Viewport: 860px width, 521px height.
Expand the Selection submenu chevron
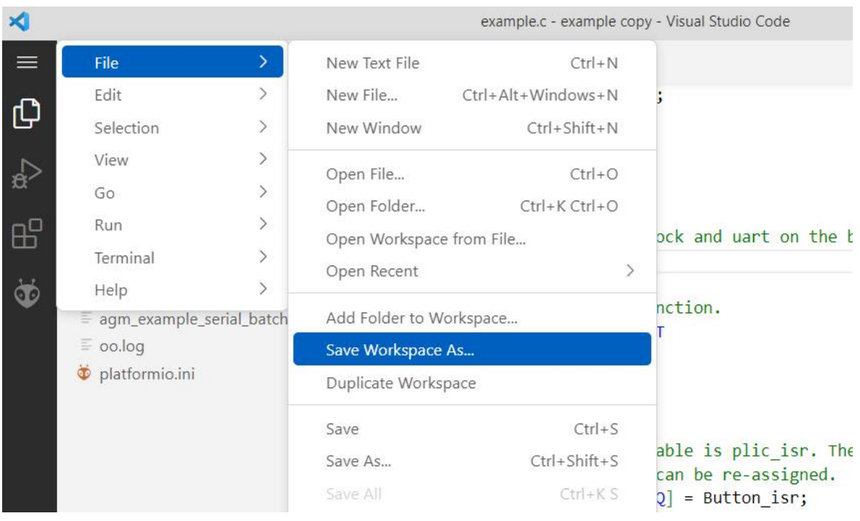[x=263, y=127]
